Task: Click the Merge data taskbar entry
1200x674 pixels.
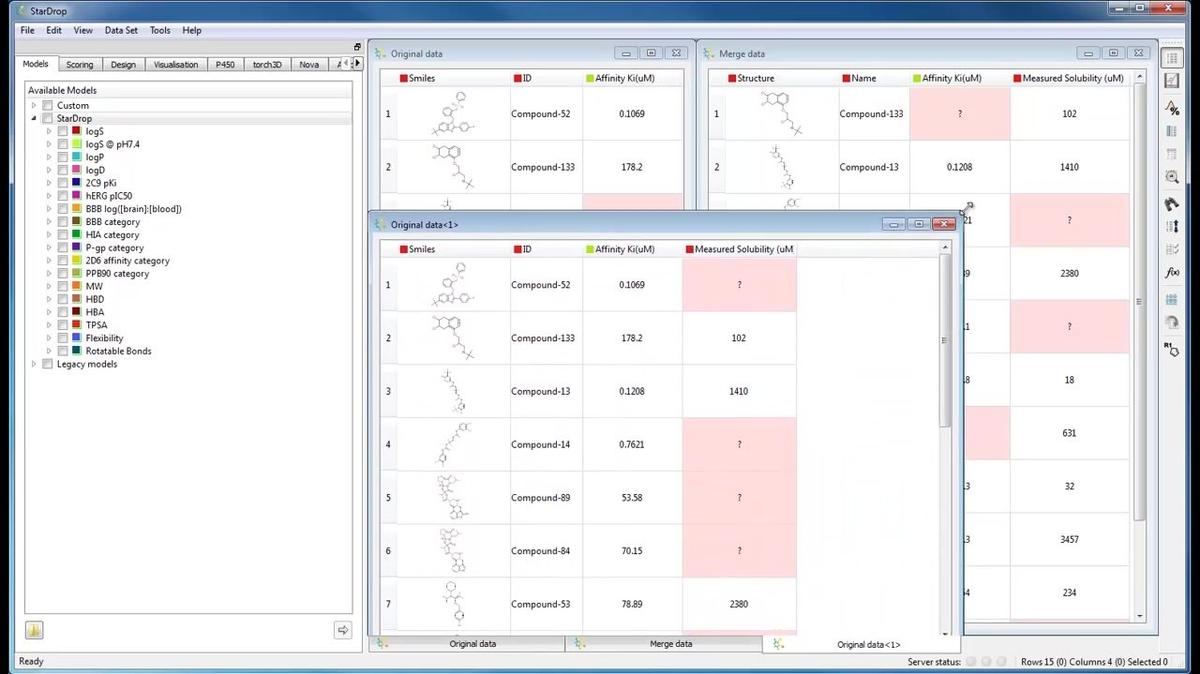Action: 670,643
